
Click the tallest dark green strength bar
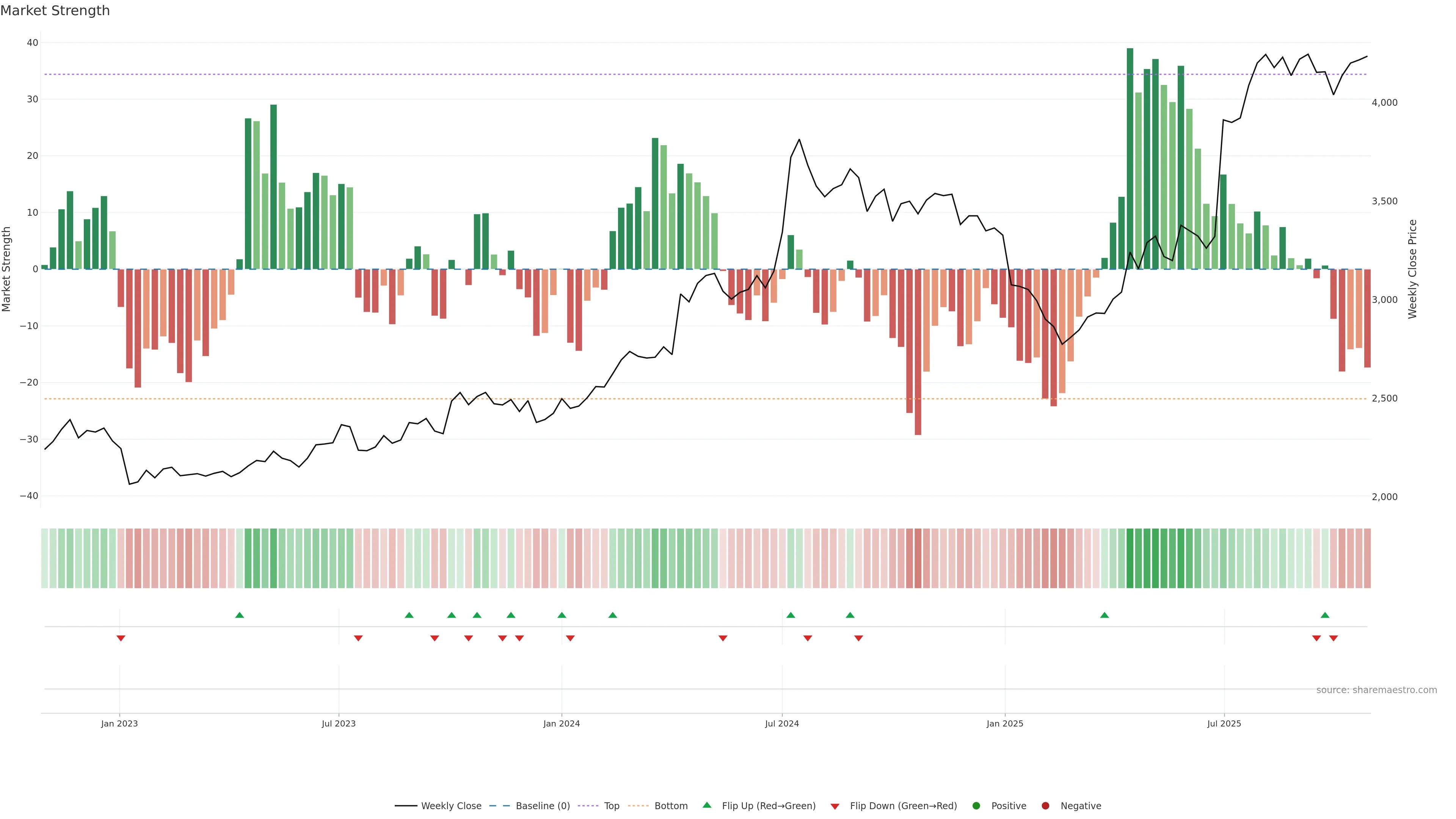click(1130, 158)
